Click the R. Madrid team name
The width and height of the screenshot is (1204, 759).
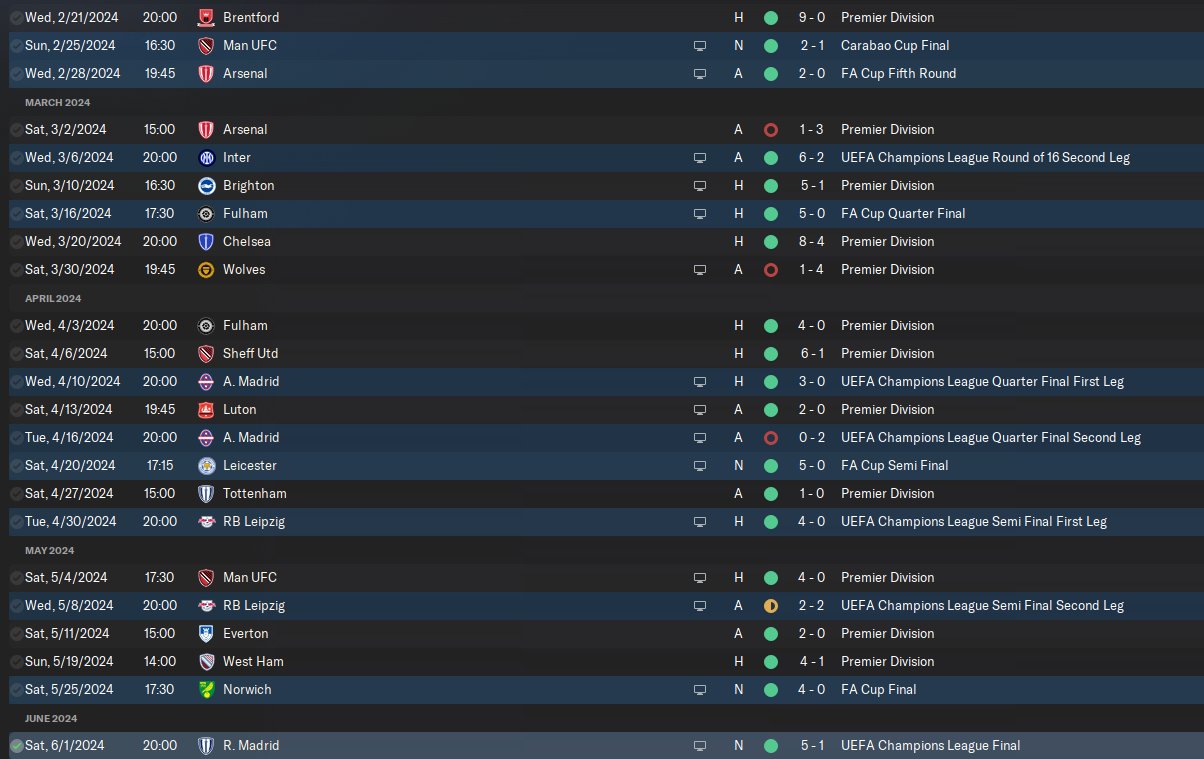pyautogui.click(x=251, y=746)
